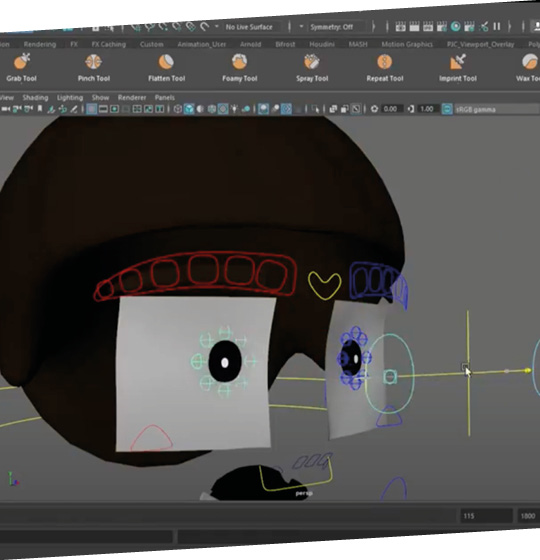
Task: Click the Select Camera icon
Action: (5, 109)
